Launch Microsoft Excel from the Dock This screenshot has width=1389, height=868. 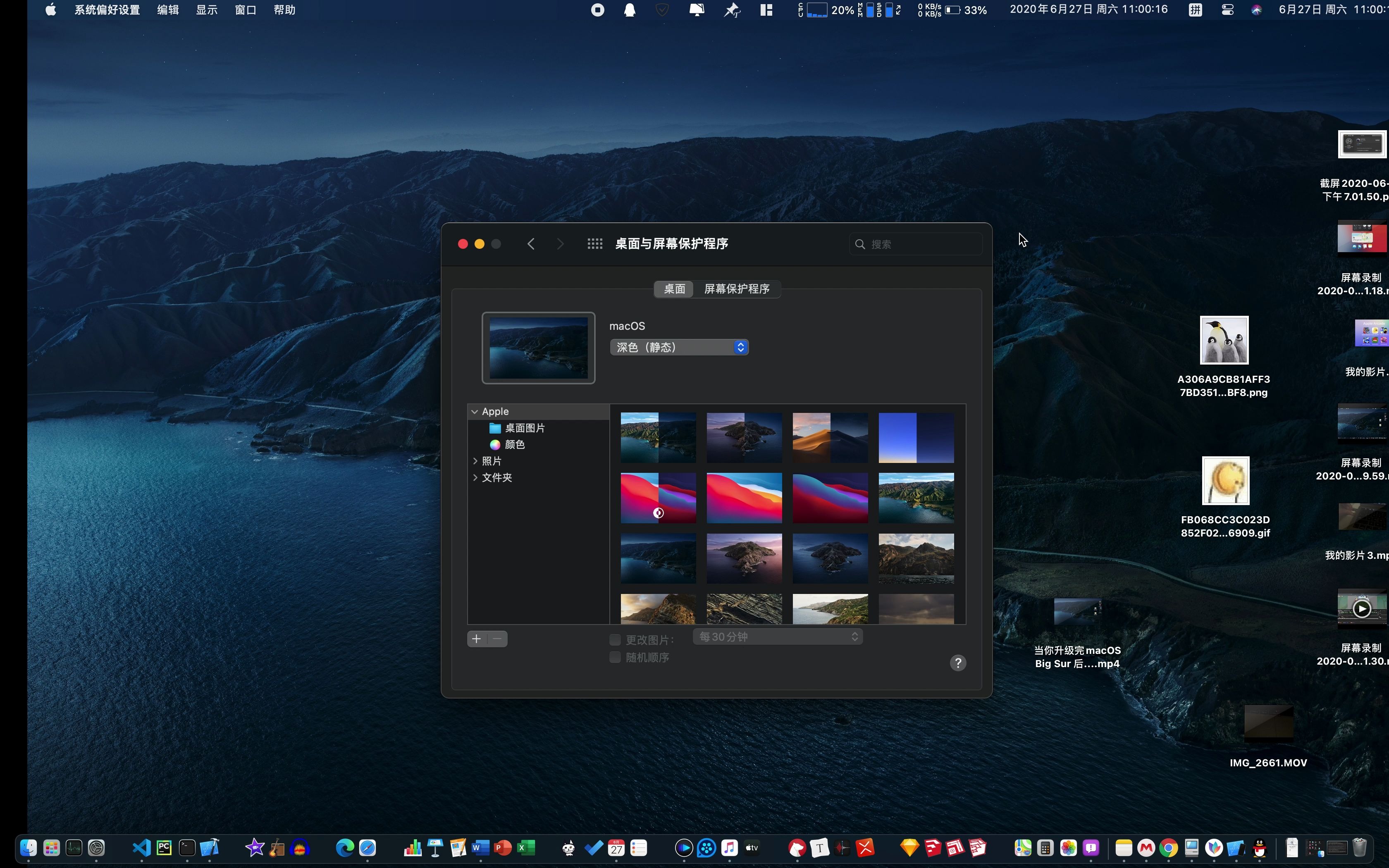[526, 847]
